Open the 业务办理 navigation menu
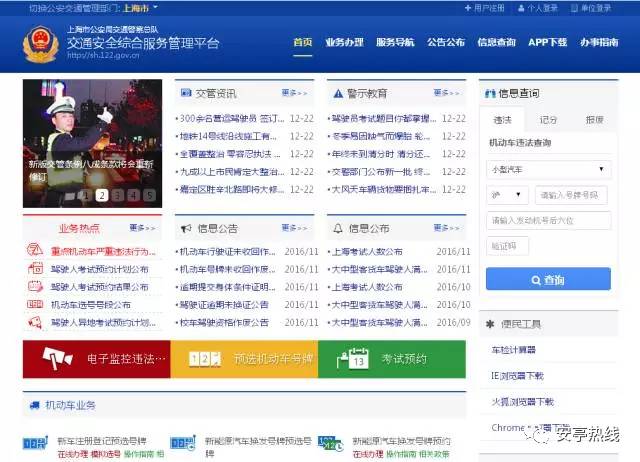 pyautogui.click(x=344, y=42)
